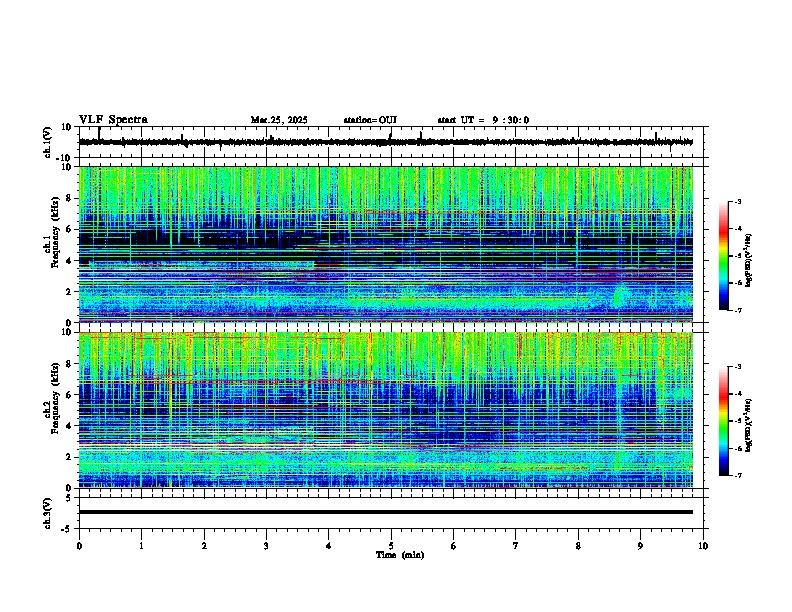Screen dimensions: 792x612
Task: Click the "ch.3(V)" axis label
Action: pyautogui.click(x=47, y=514)
